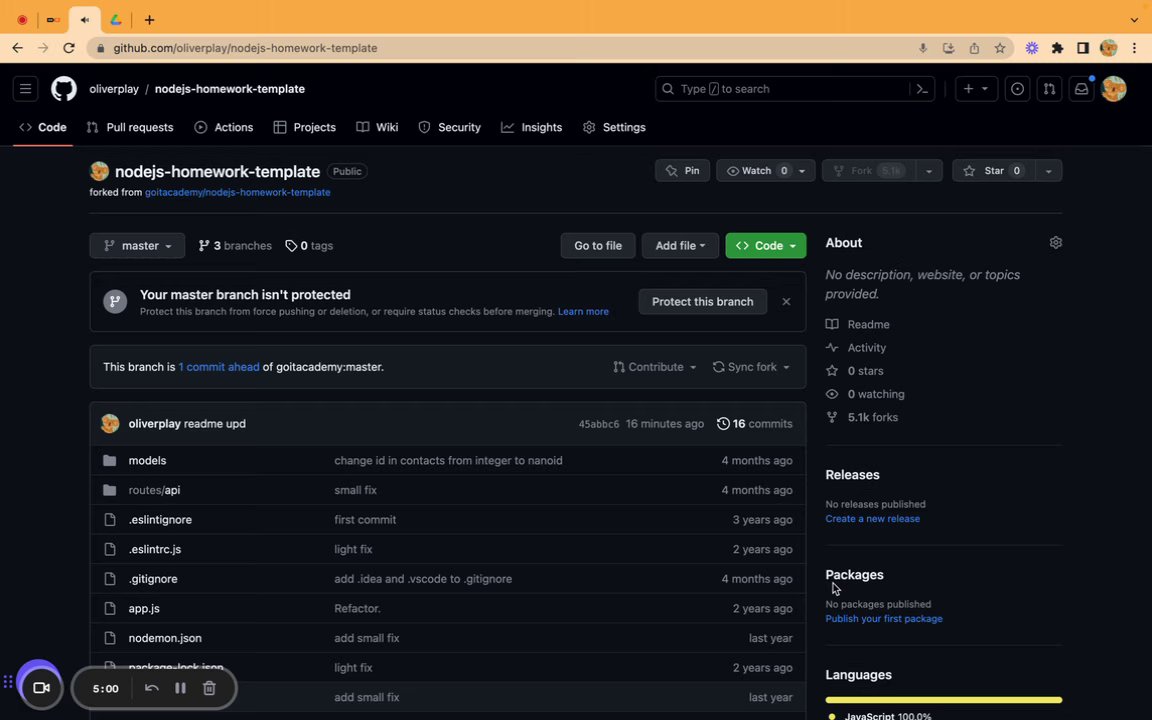Expand the Contribute dropdown
The width and height of the screenshot is (1152, 720).
(655, 367)
